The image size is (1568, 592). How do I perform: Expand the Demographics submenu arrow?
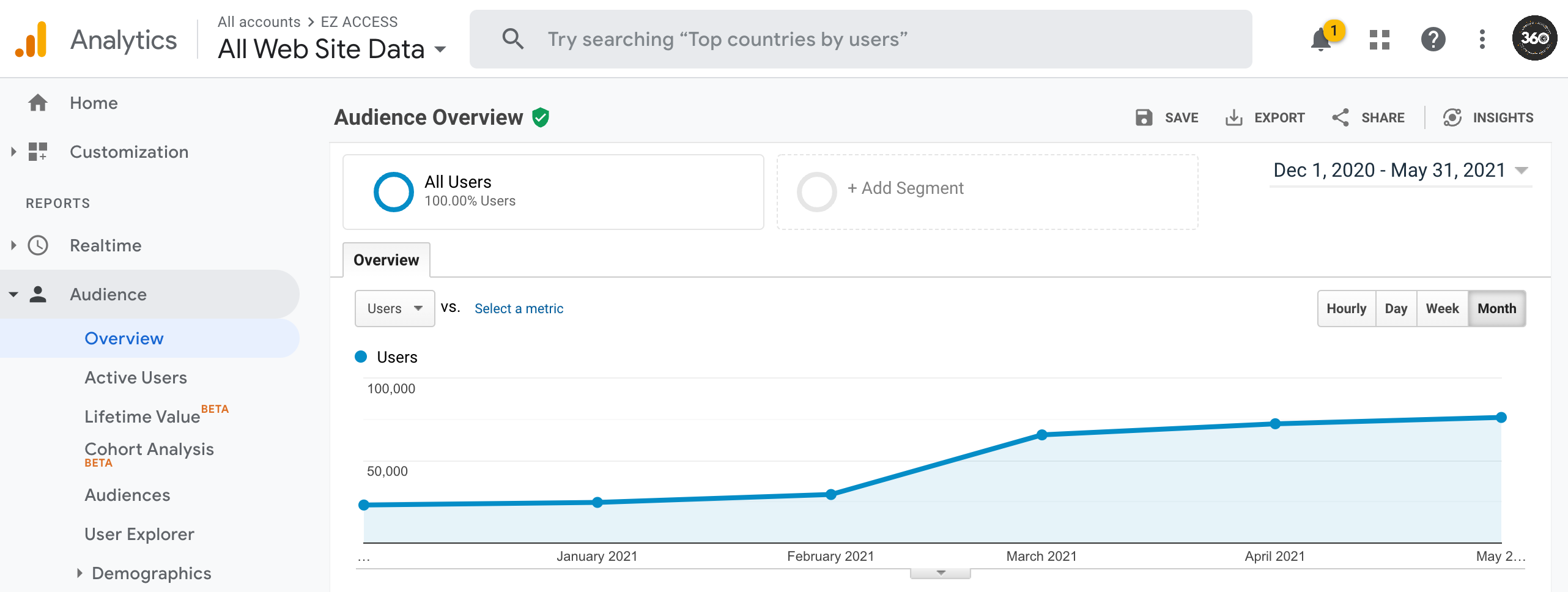point(80,573)
